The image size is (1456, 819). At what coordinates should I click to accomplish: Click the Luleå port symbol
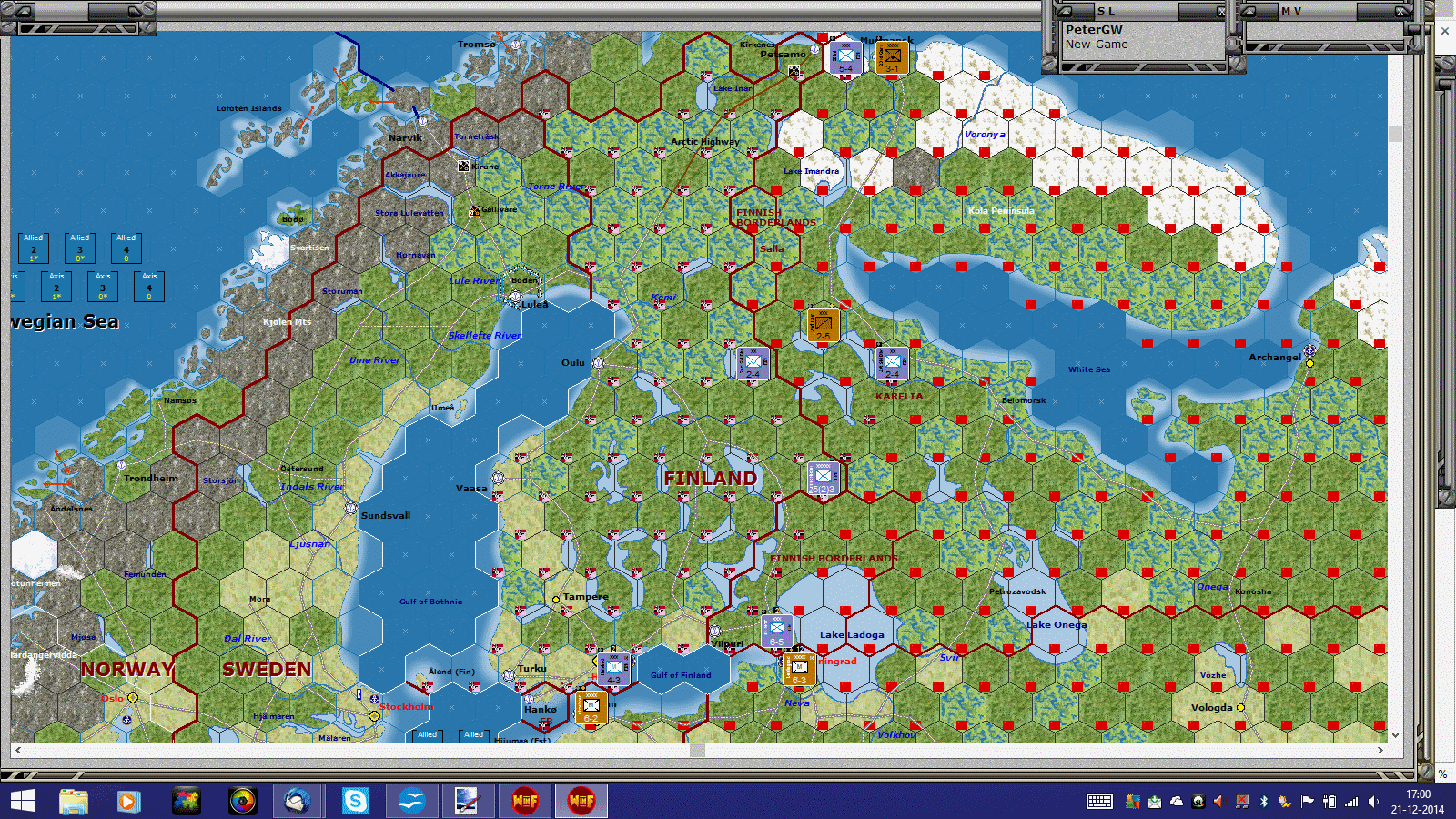[515, 297]
